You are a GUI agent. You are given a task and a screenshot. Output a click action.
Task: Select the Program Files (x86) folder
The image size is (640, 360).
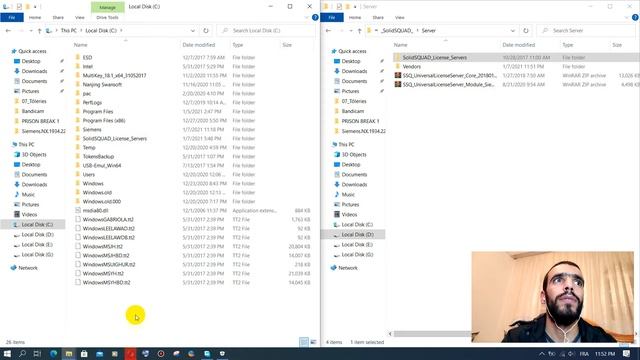pos(104,120)
